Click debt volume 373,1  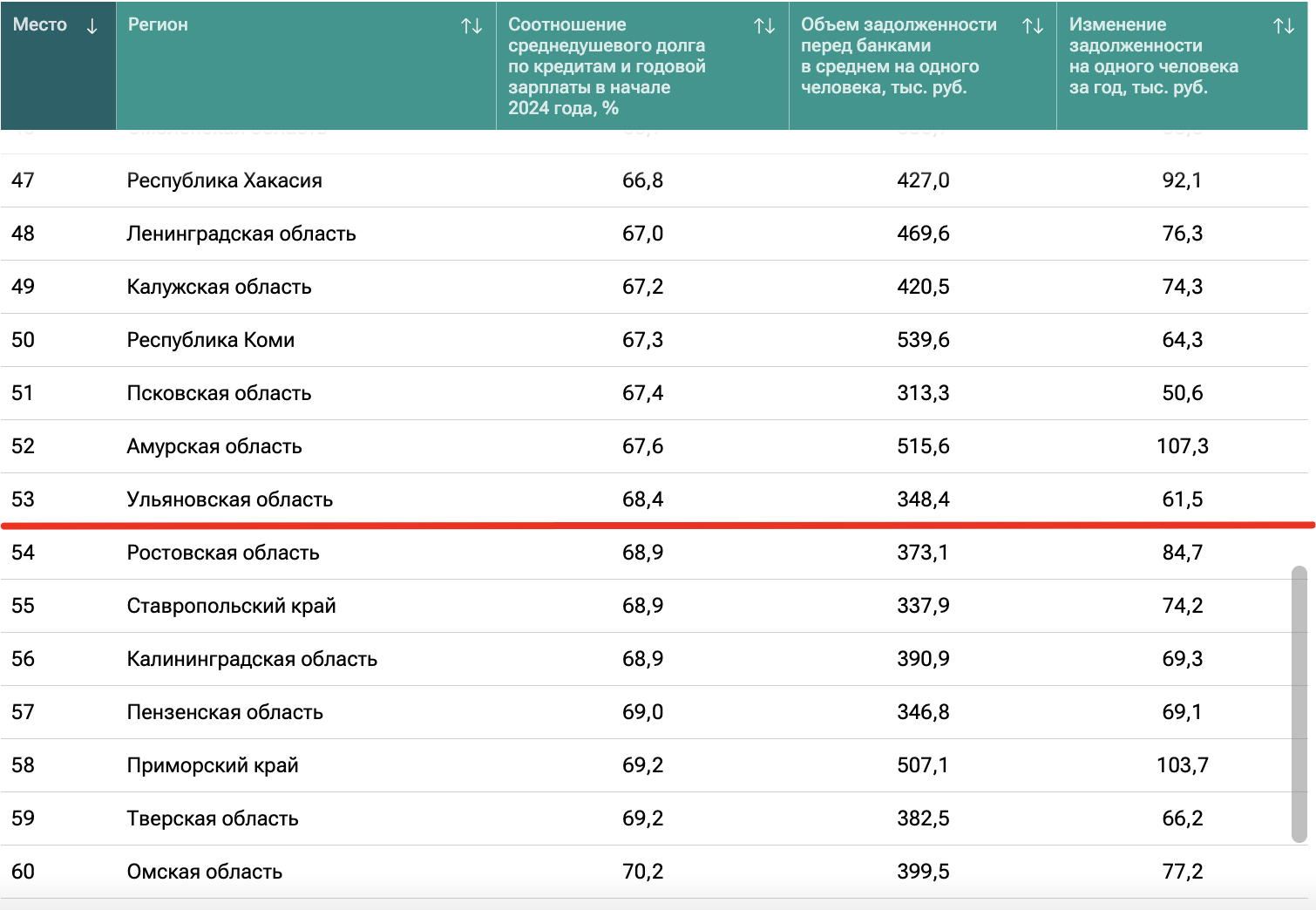click(923, 553)
